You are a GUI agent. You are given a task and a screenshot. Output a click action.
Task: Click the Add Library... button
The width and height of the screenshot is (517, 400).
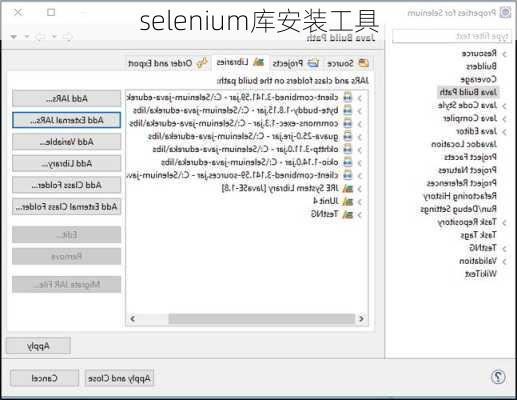point(67,163)
